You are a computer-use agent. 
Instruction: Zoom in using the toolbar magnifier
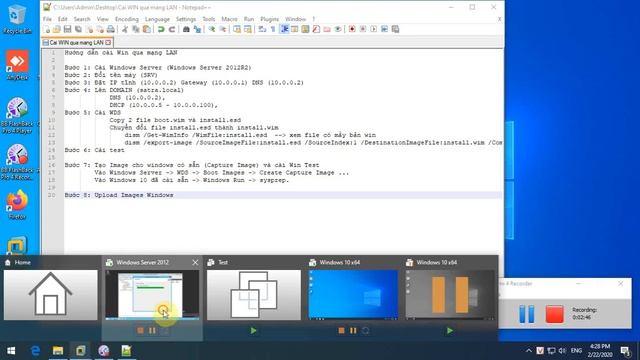212,29
